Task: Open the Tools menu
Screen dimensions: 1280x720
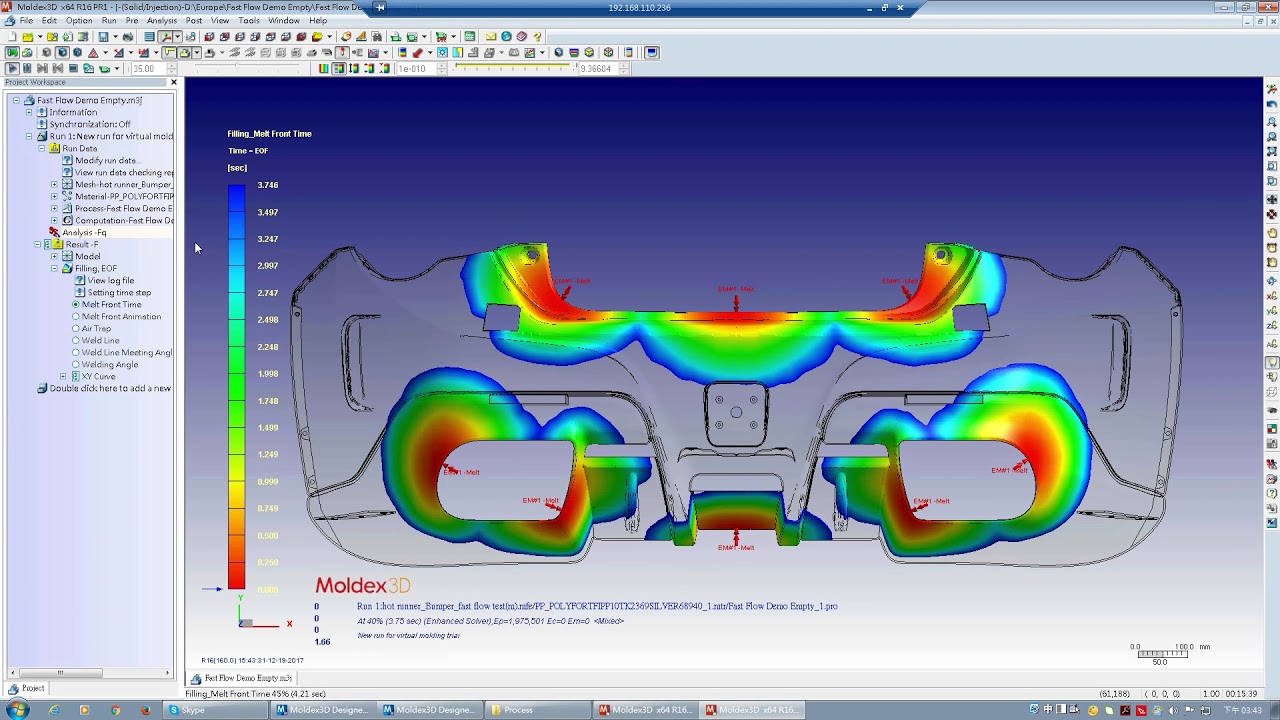Action: click(249, 20)
